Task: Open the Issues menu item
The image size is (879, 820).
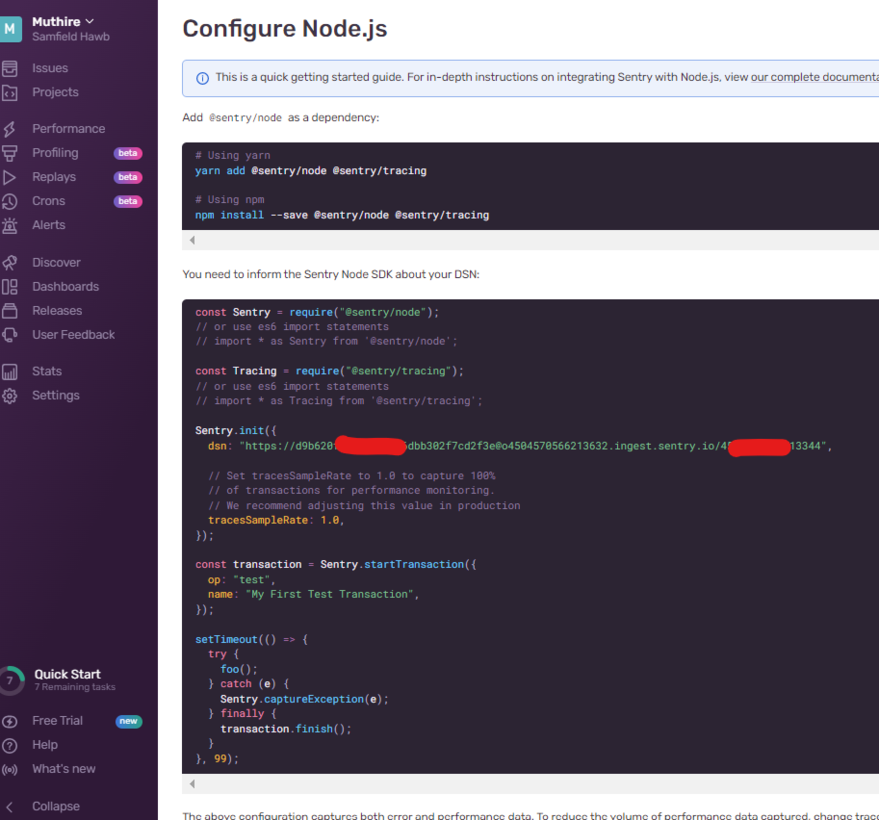Action: pyautogui.click(x=50, y=68)
